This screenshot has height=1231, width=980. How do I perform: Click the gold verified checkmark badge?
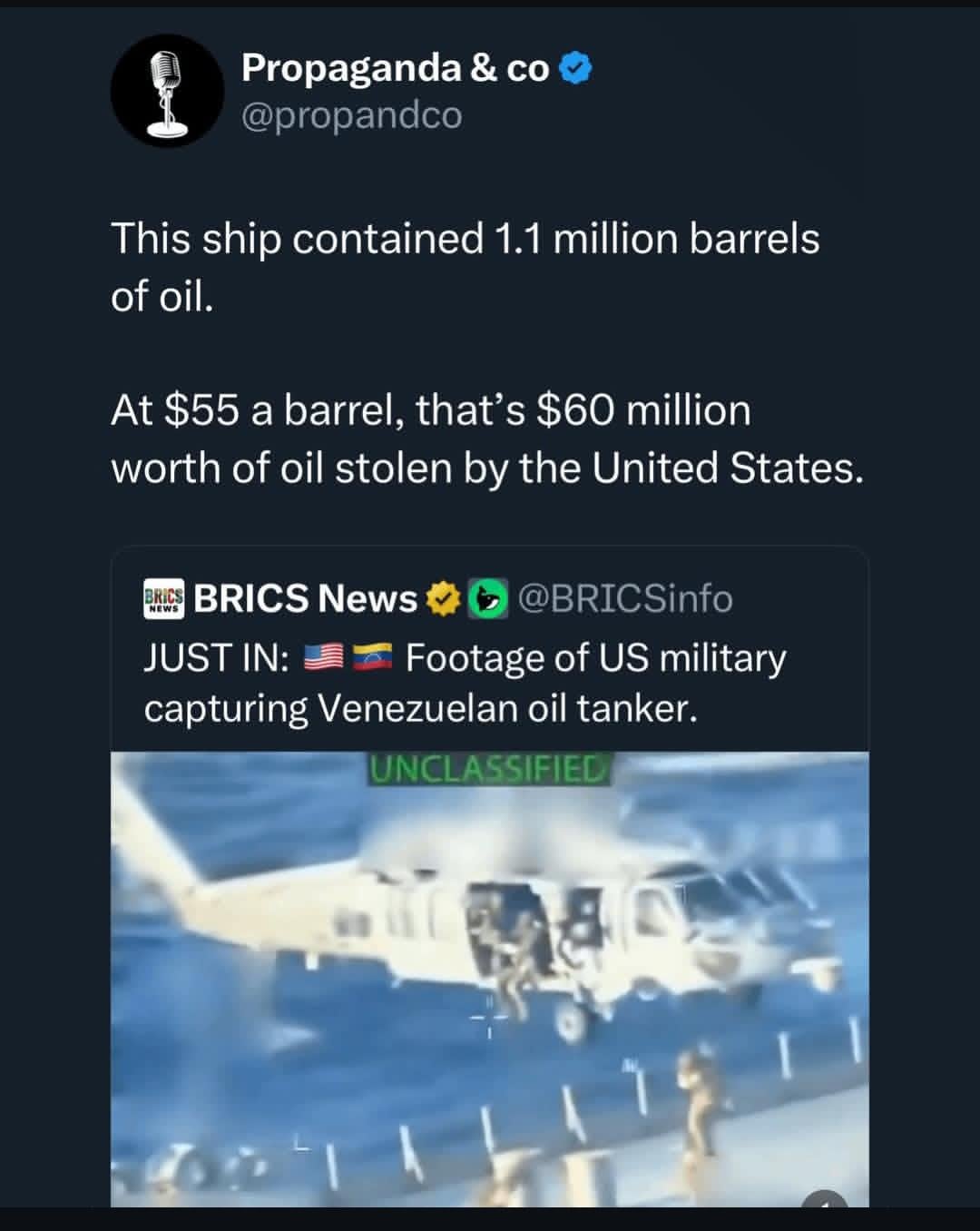[442, 599]
